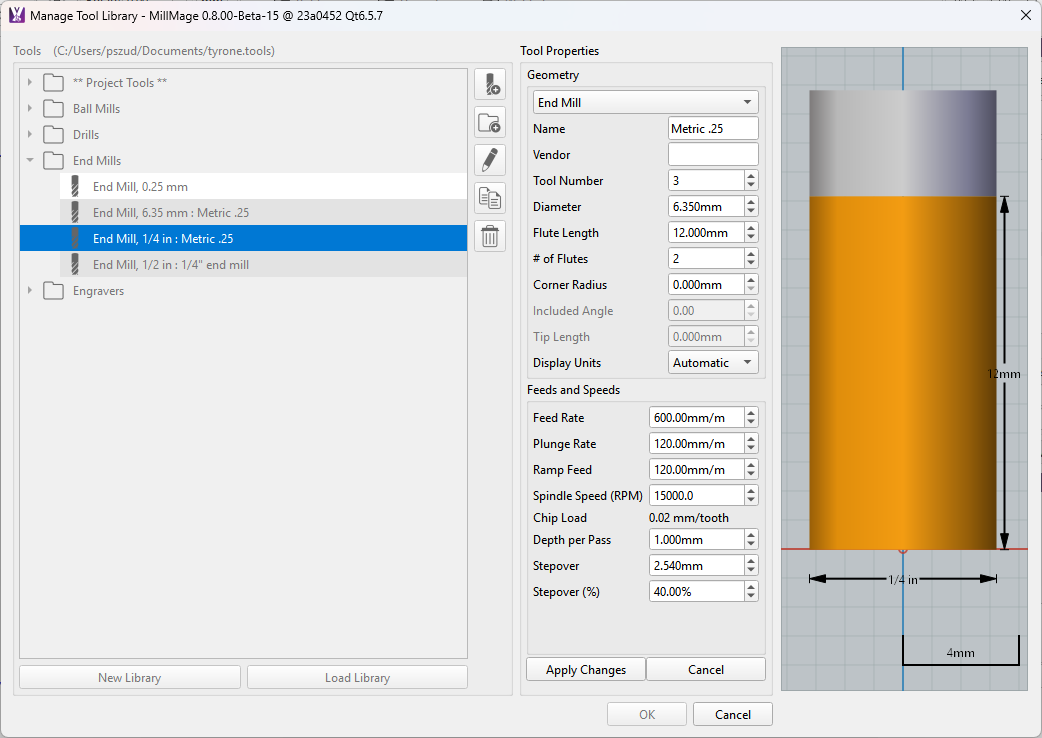Click the Drills folder icon

coord(53,135)
